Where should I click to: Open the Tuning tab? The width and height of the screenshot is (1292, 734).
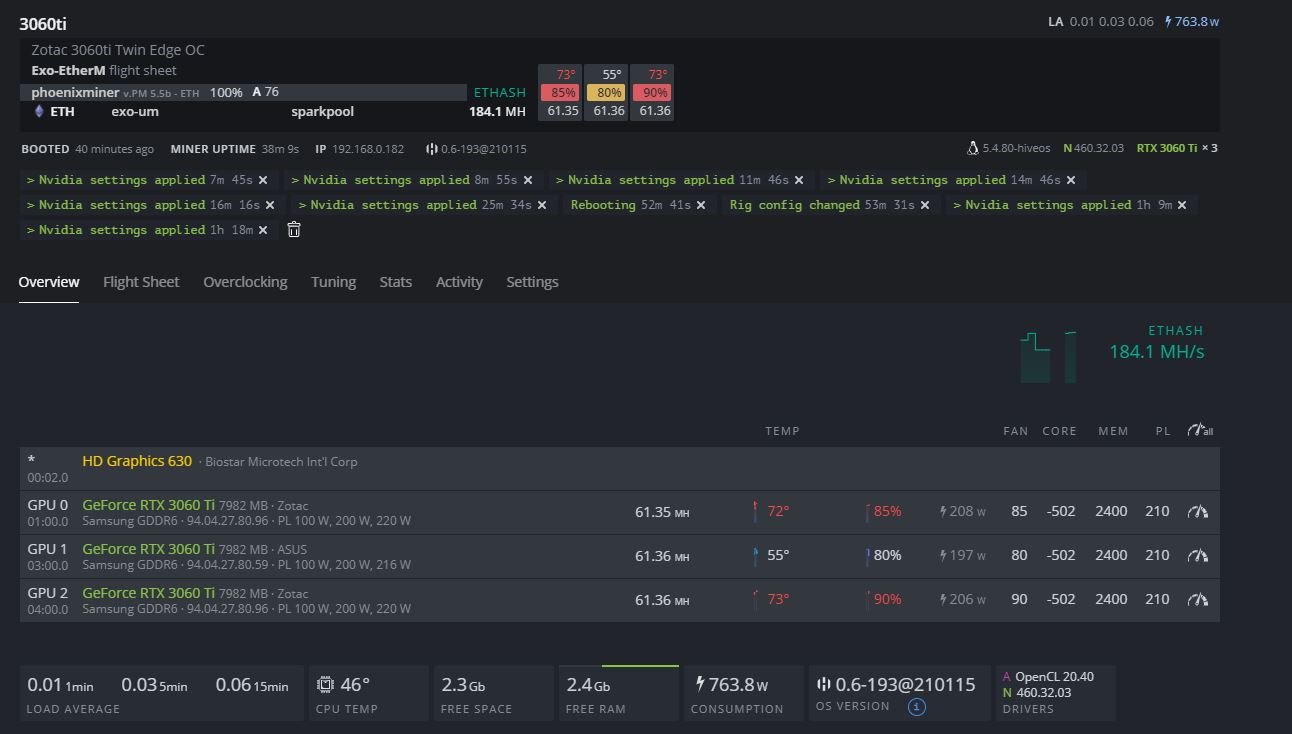click(x=333, y=282)
